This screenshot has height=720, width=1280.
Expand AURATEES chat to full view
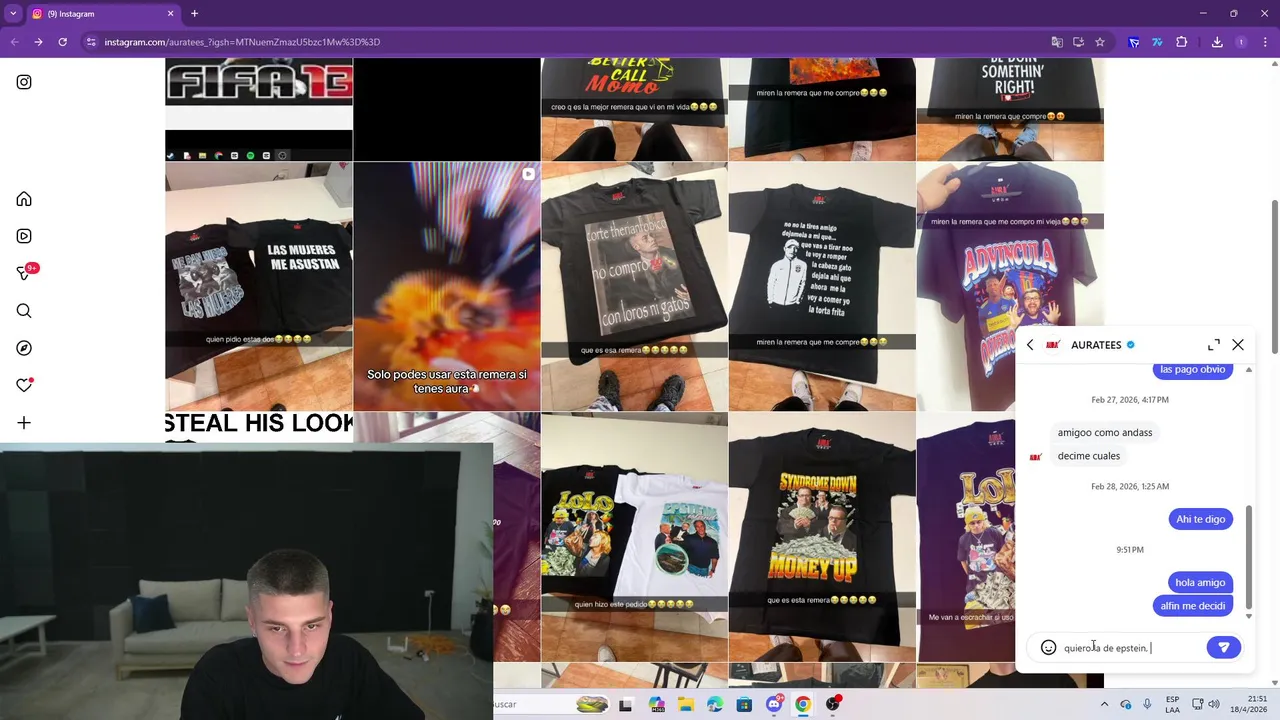tap(1214, 345)
